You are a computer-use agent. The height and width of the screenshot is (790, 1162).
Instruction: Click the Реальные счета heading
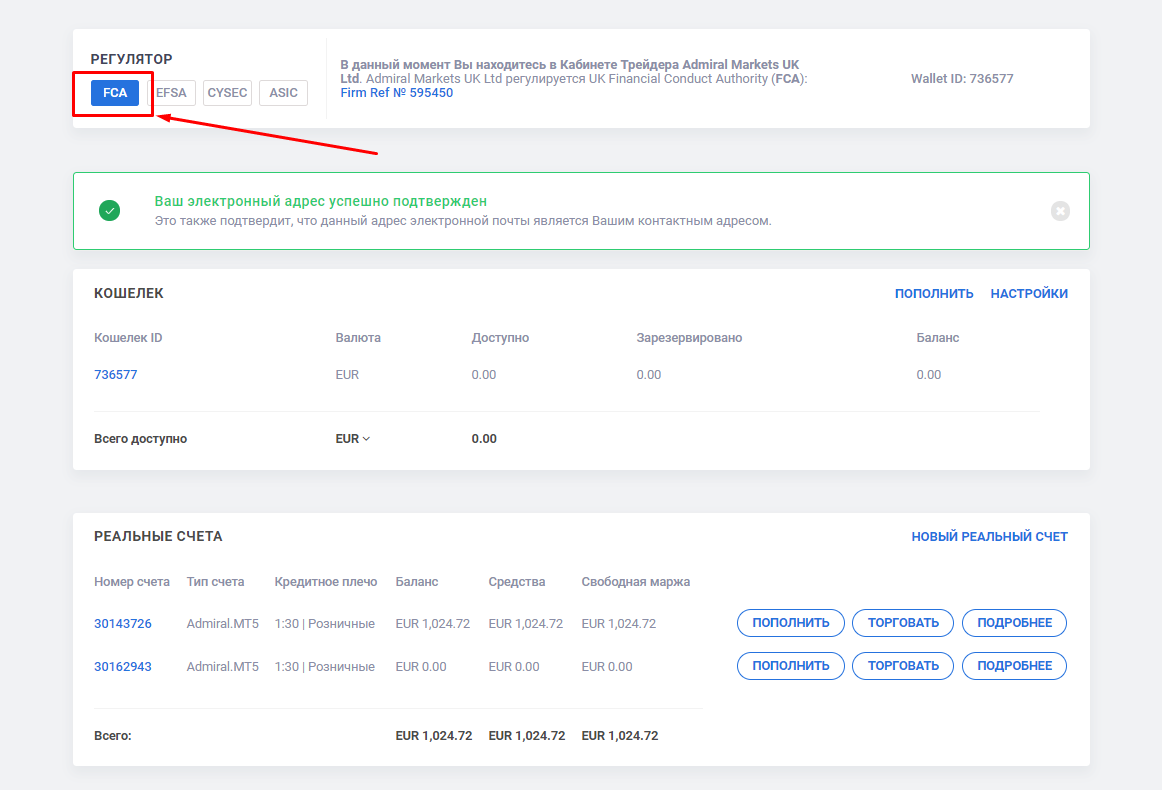coord(158,537)
